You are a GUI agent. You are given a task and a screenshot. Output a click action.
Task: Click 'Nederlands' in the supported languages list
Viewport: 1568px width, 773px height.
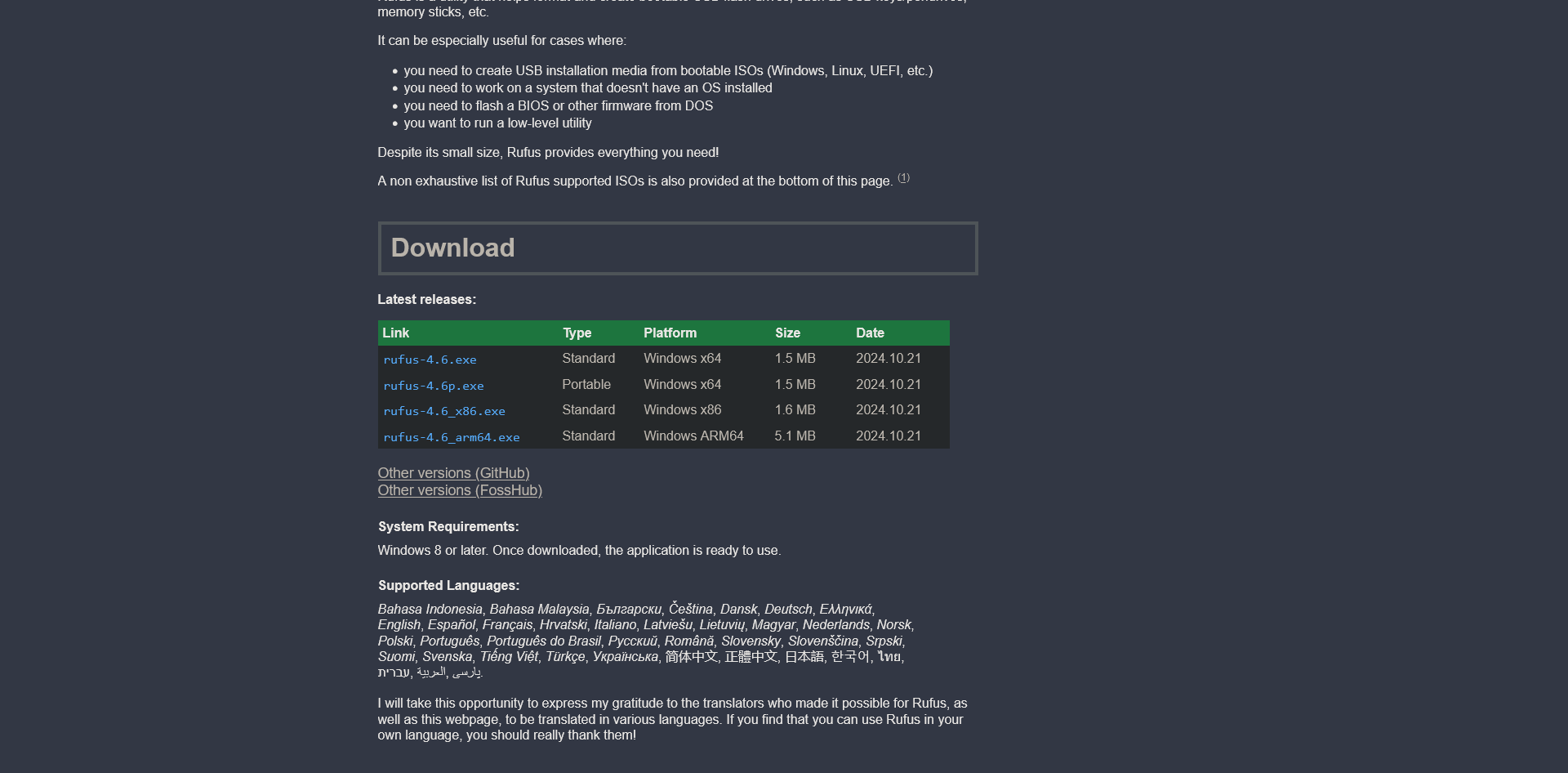click(x=836, y=624)
